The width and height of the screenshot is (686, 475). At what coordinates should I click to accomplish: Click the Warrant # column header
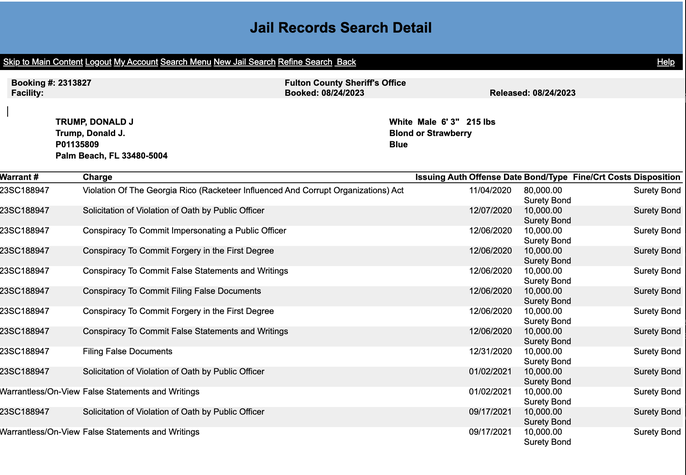pos(19,177)
